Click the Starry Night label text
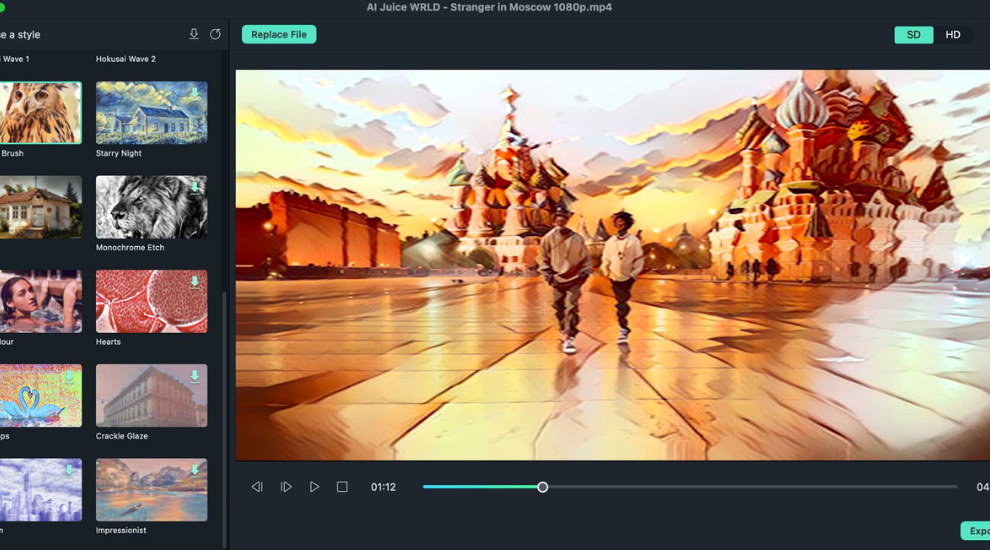 coord(119,153)
